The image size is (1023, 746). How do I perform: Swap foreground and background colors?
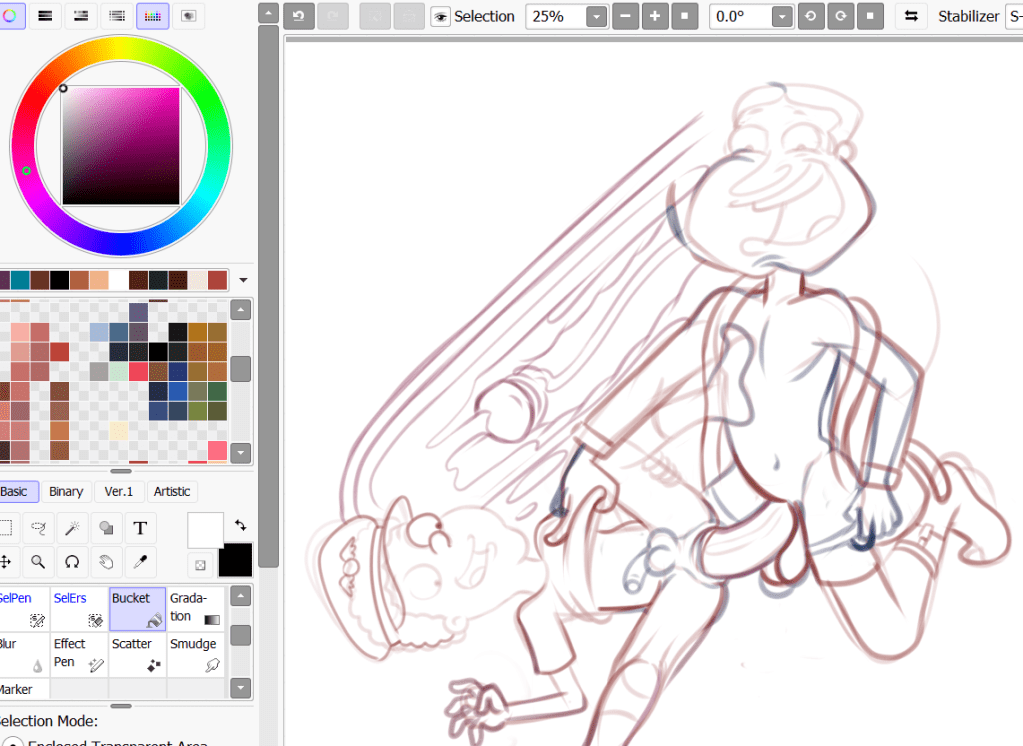pos(241,525)
